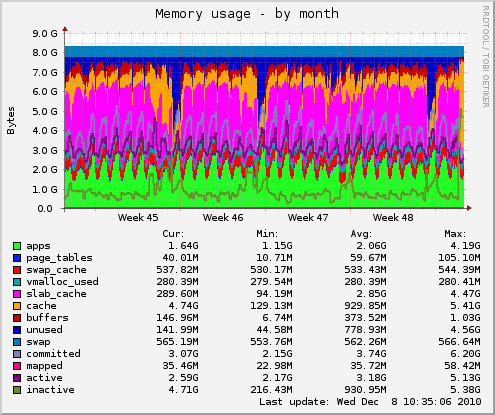
Task: Click the 'Week 46' axis label
Action: pyautogui.click(x=223, y=218)
